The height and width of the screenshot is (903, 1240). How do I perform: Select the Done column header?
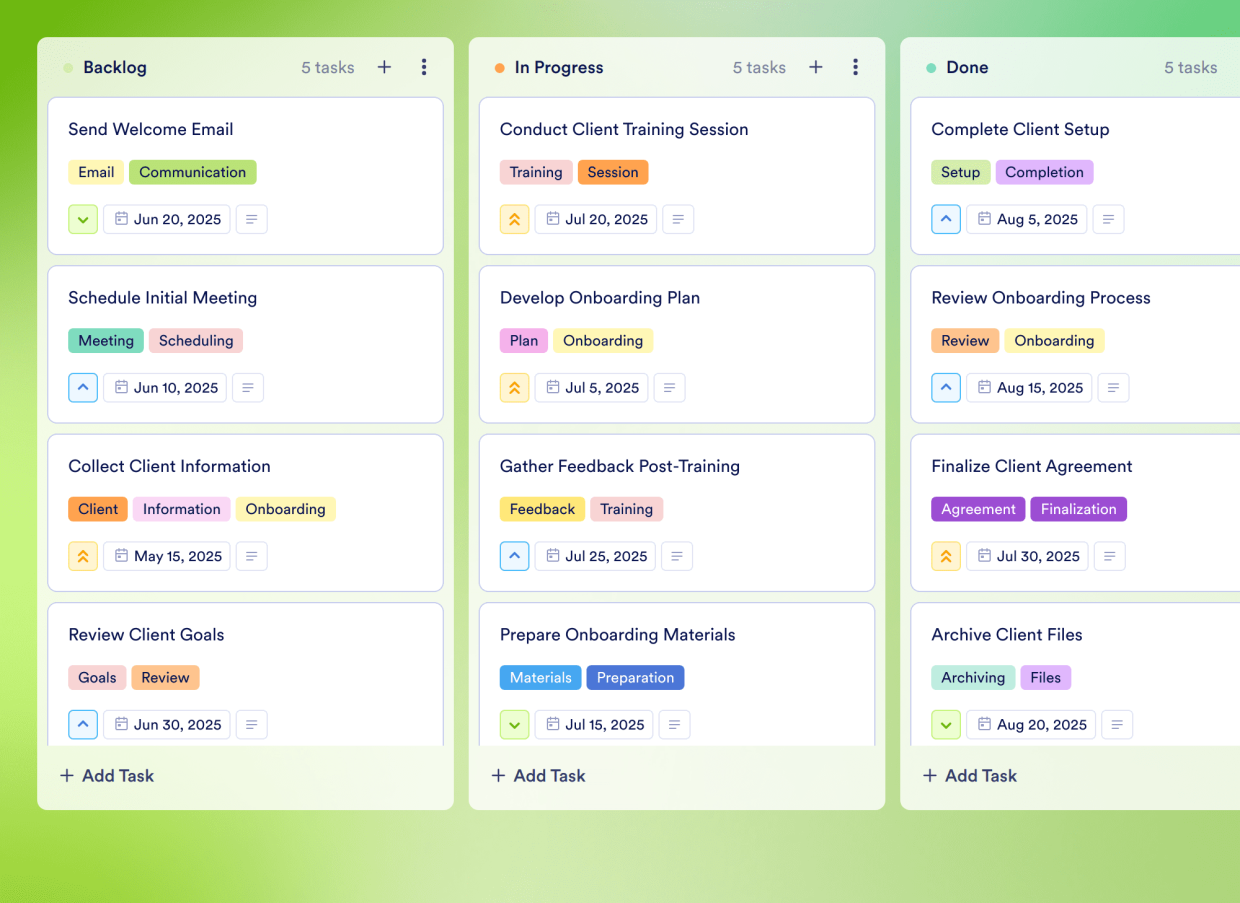[x=966, y=67]
